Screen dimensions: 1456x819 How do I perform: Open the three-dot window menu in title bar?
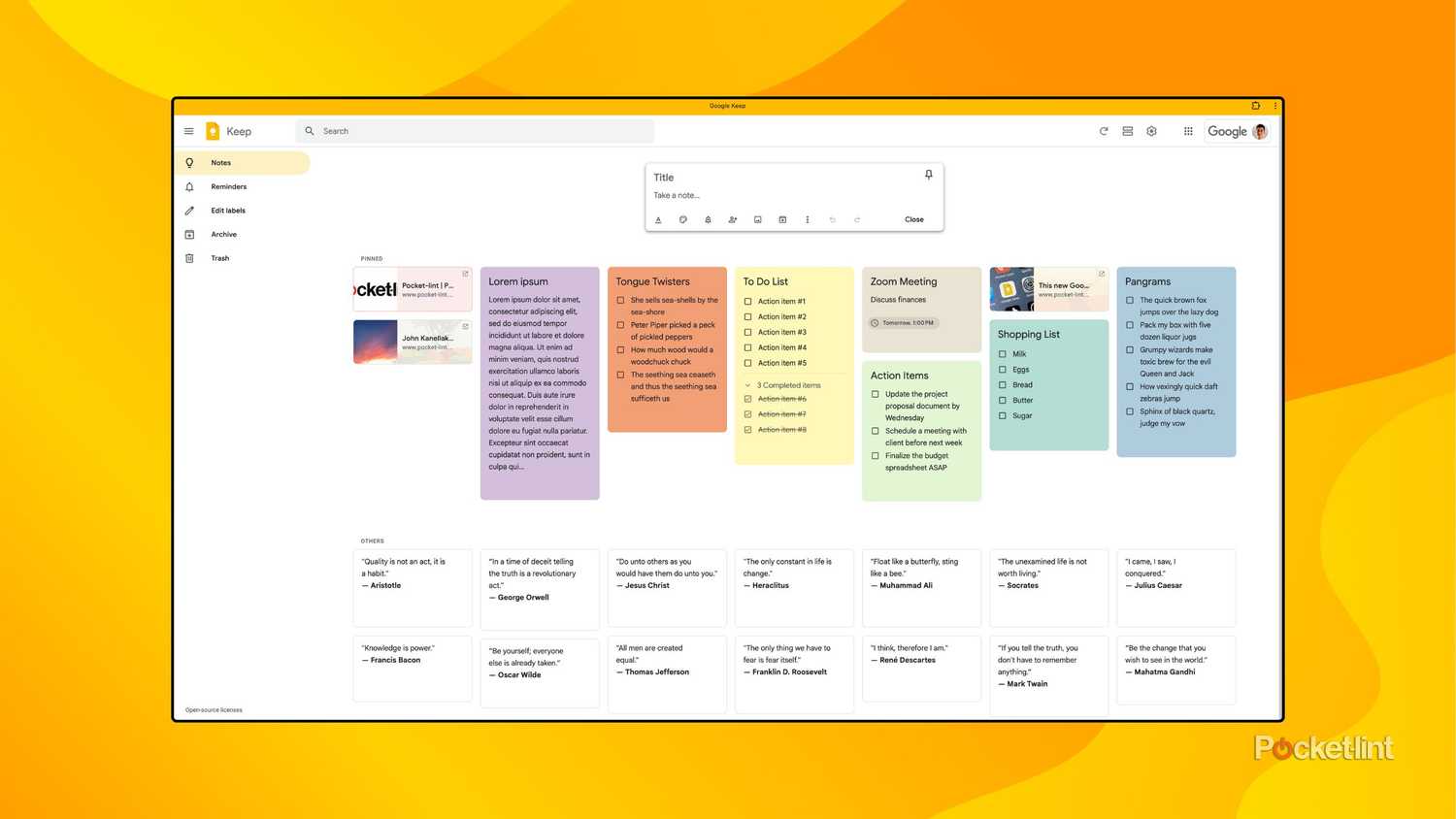pos(1274,106)
